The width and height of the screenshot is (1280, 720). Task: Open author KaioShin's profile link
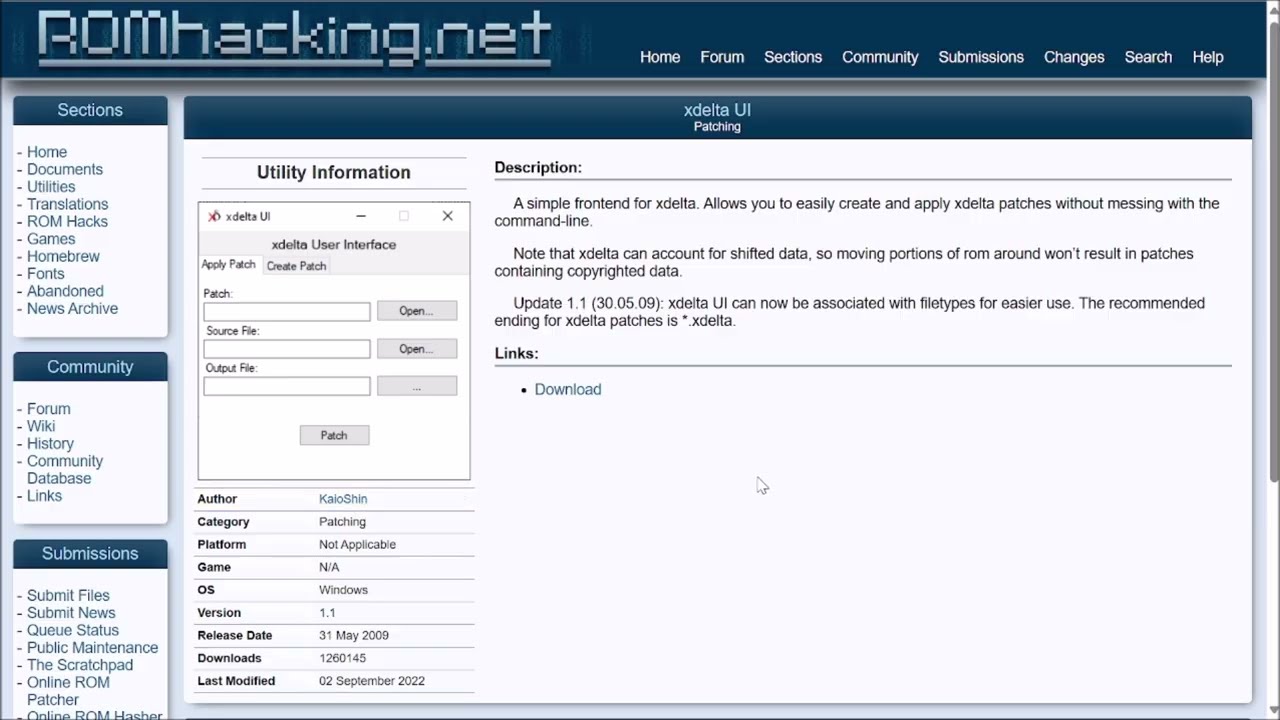pyautogui.click(x=343, y=499)
